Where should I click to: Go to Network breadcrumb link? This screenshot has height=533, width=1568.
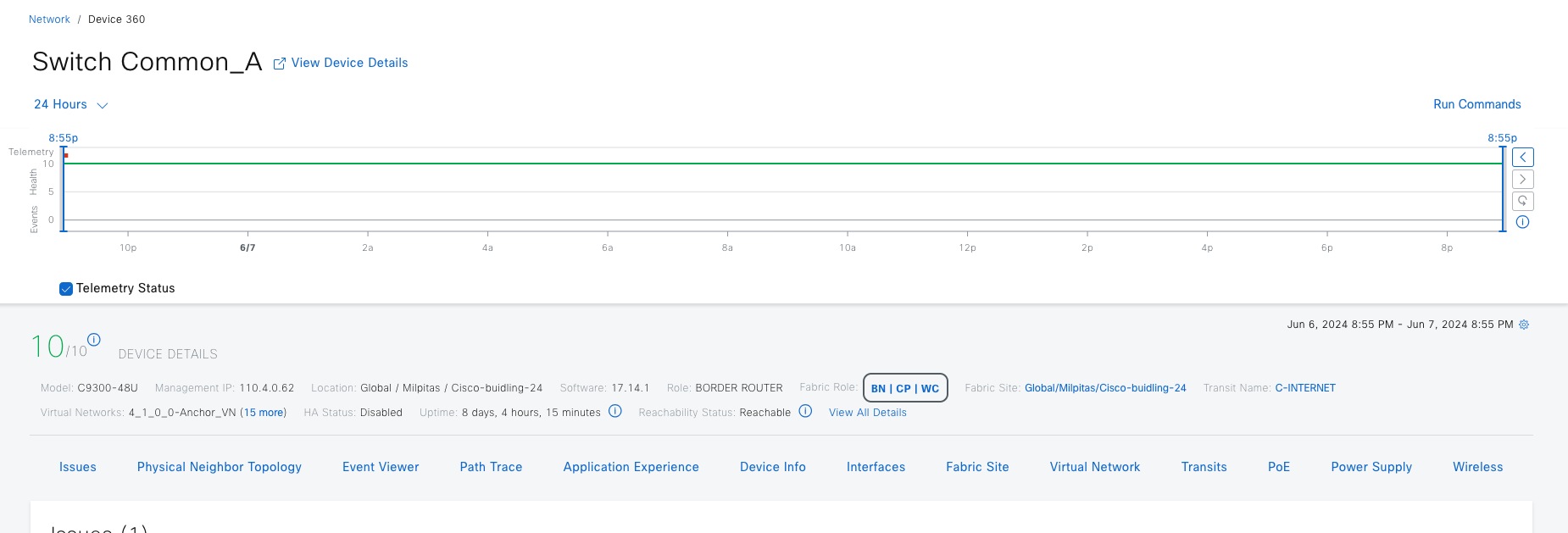pyautogui.click(x=49, y=19)
